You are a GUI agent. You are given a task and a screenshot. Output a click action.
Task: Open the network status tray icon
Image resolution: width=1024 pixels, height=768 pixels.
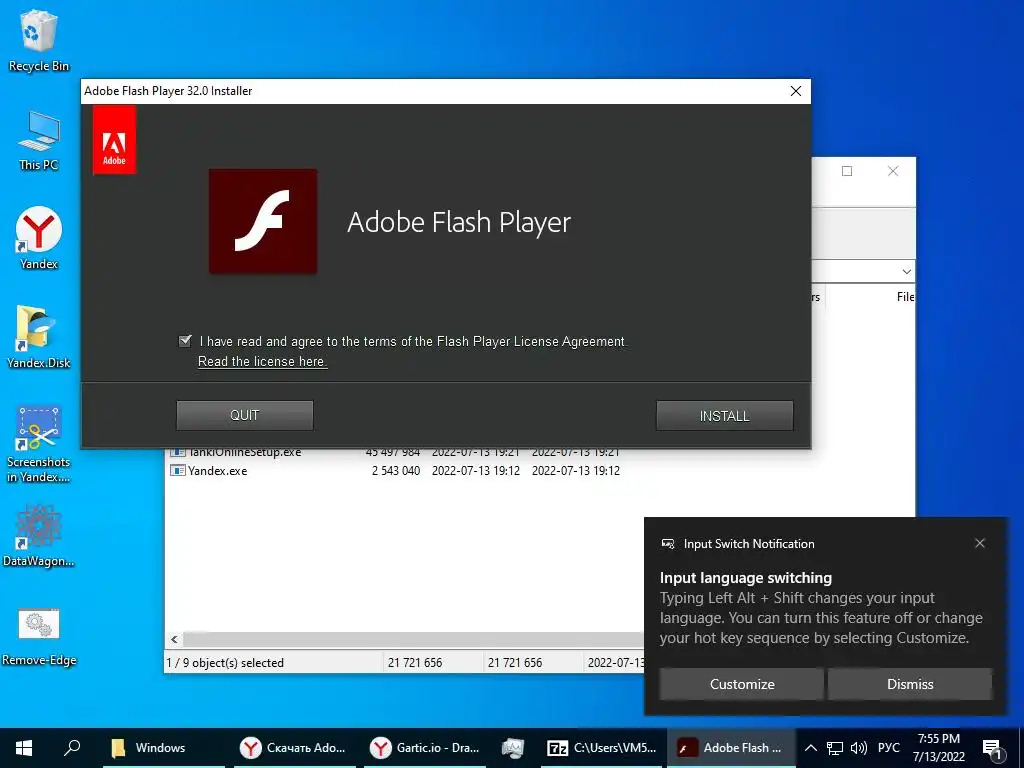pos(835,748)
